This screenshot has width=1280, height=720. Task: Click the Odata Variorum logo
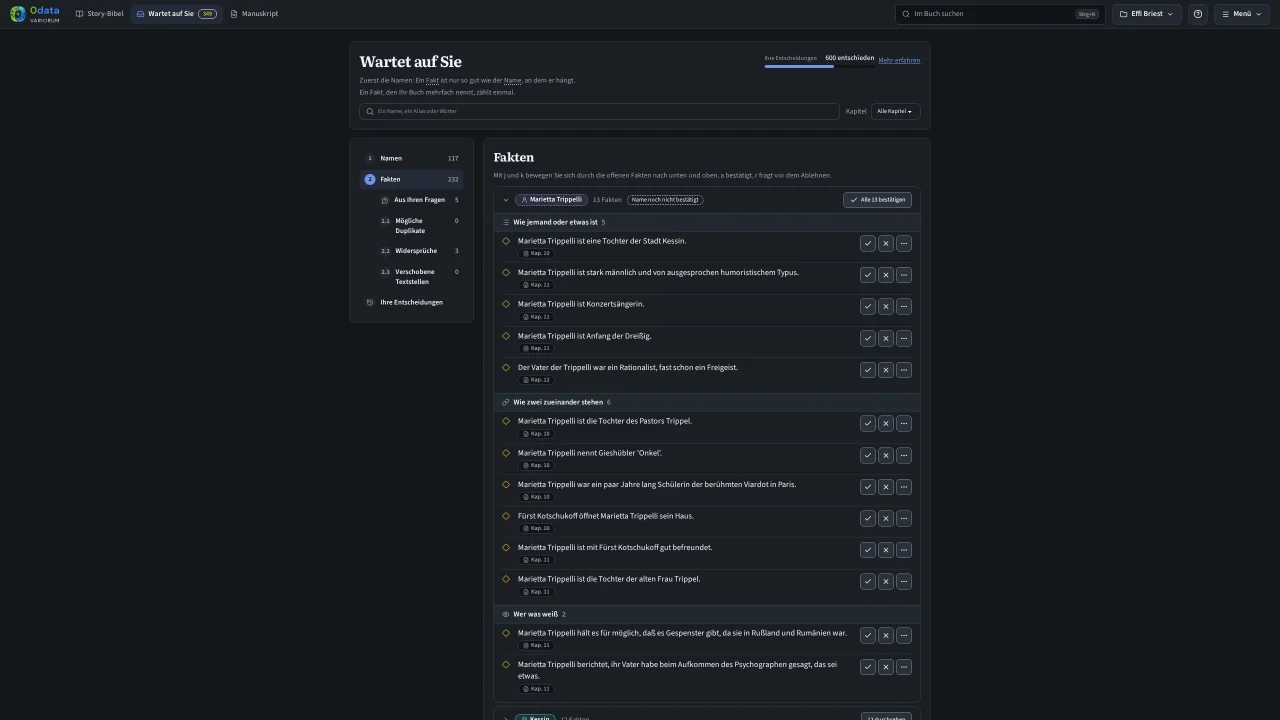(35, 14)
